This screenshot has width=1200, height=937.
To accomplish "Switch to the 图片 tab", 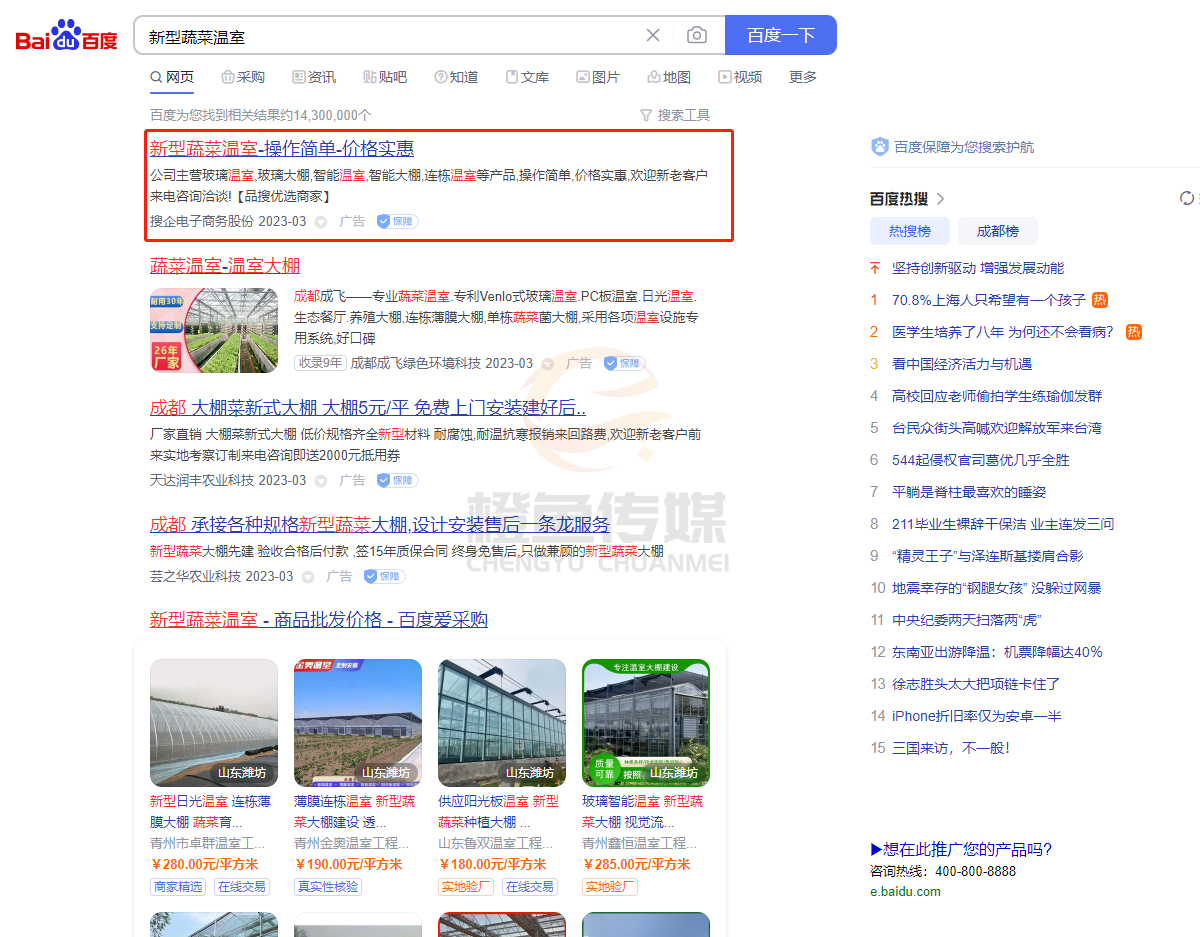I will [598, 77].
